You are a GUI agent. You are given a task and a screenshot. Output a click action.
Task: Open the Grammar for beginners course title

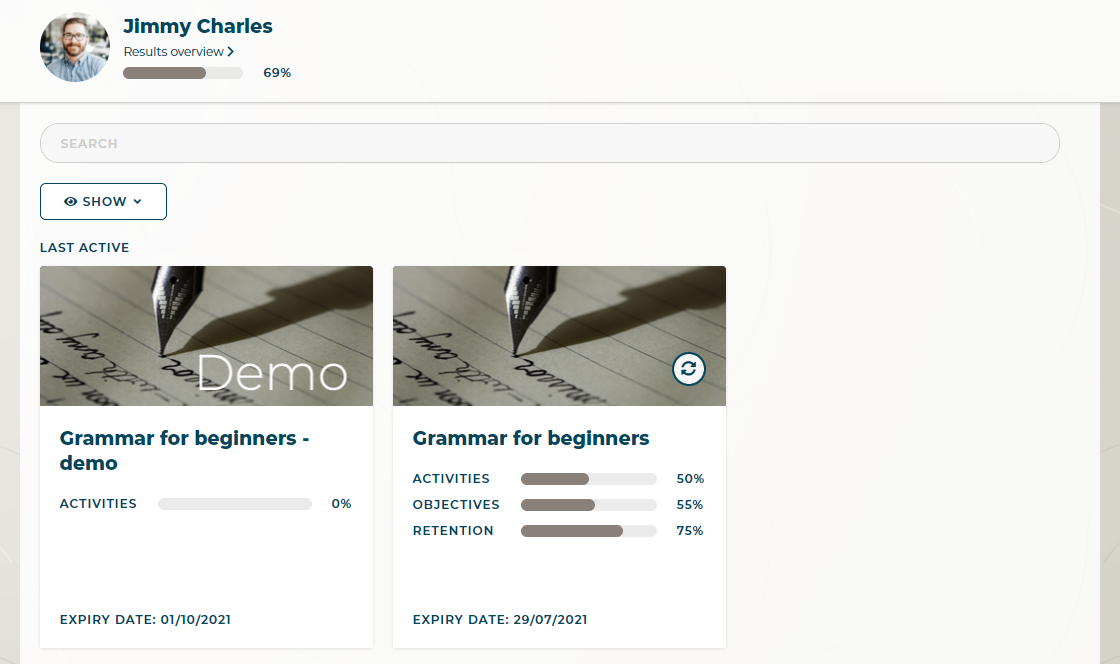531,438
